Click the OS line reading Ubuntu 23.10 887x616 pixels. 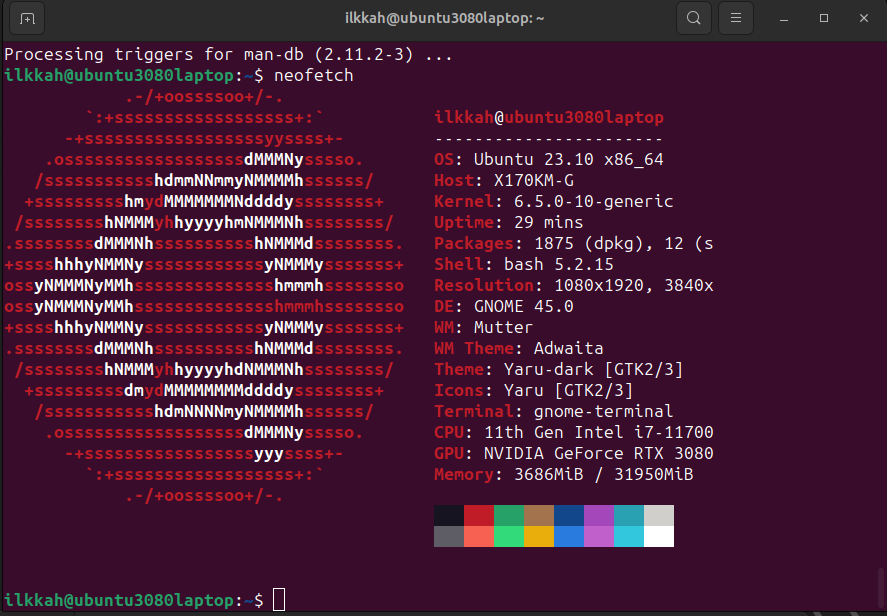tap(549, 160)
